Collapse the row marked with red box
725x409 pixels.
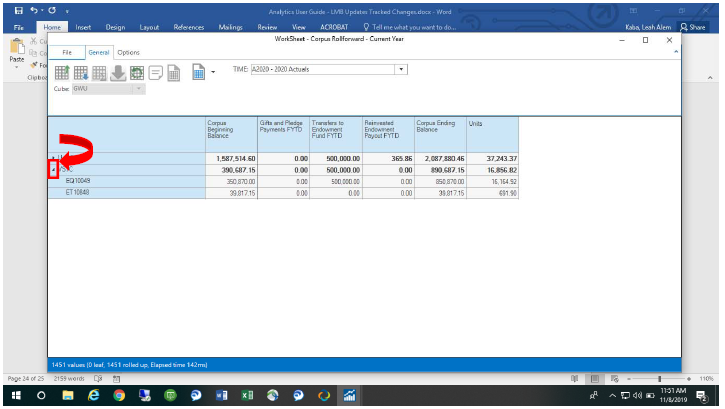[x=53, y=170]
